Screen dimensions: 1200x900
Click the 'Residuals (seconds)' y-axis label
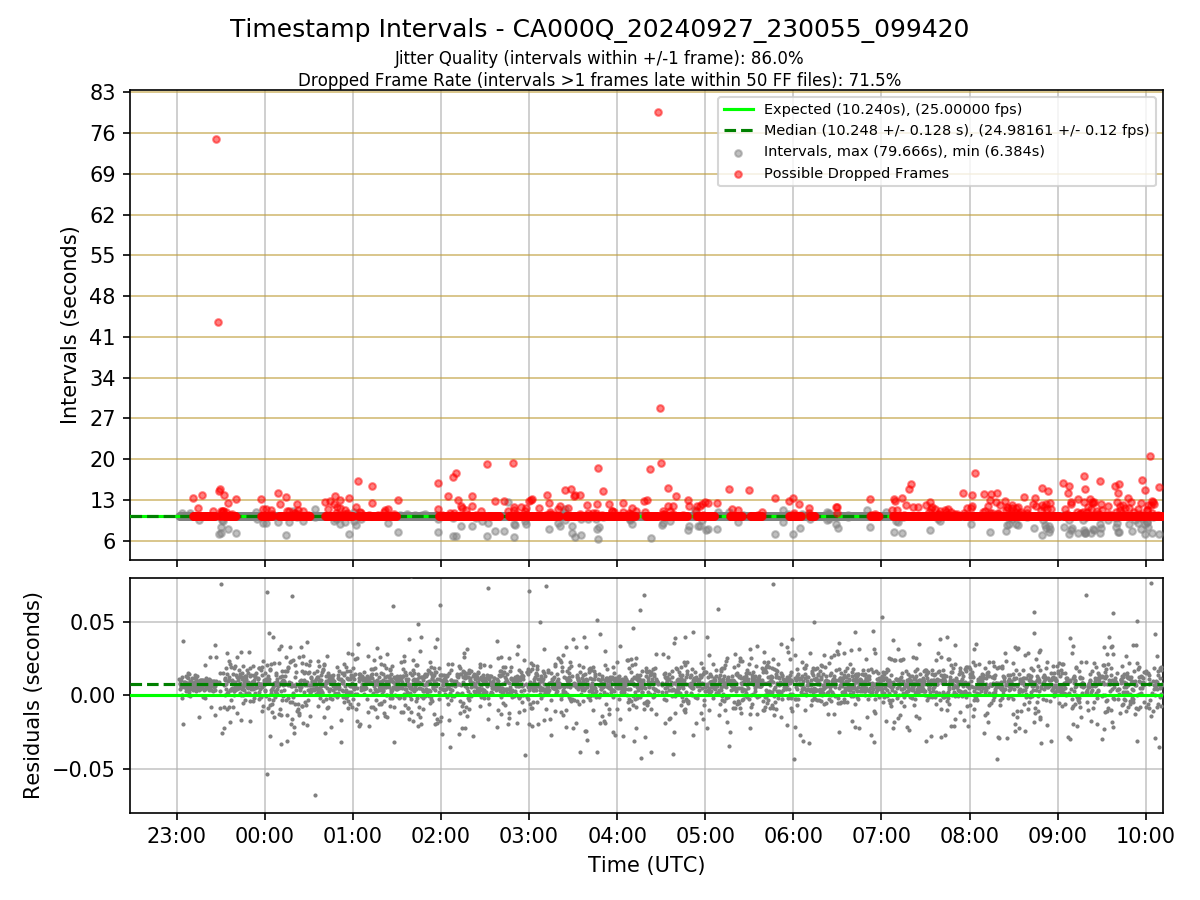pos(31,695)
